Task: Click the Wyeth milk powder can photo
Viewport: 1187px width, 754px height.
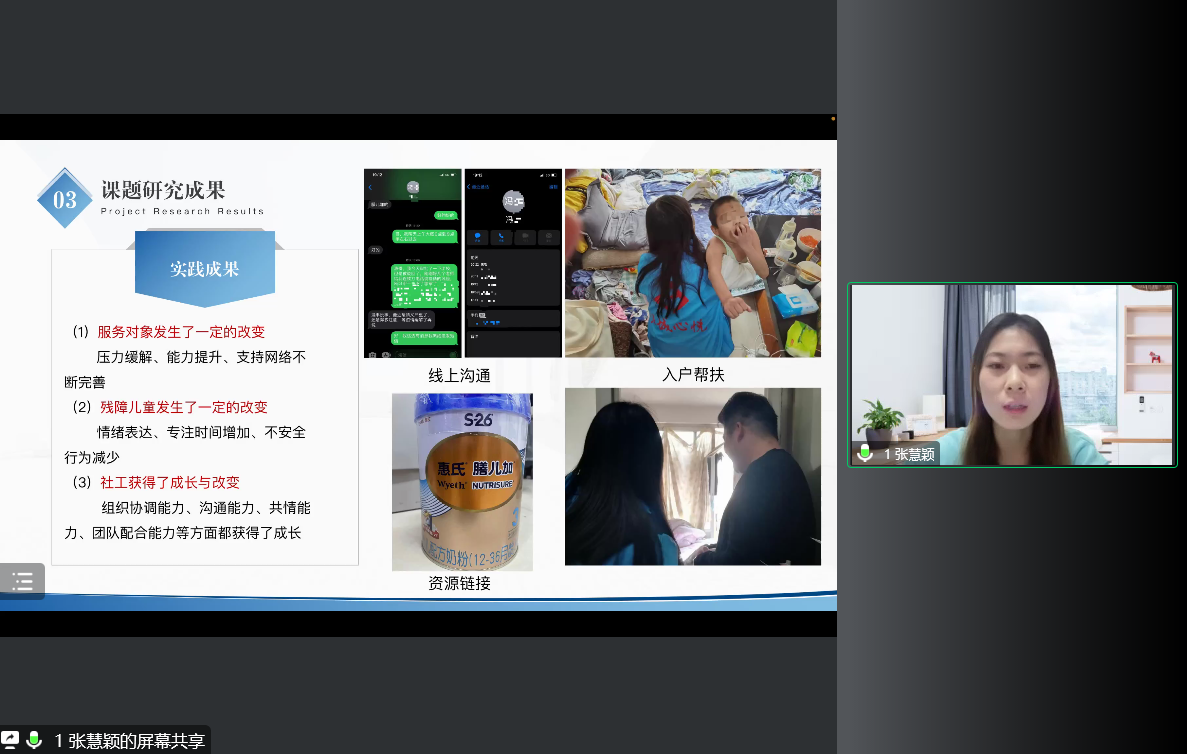Action: coord(461,481)
